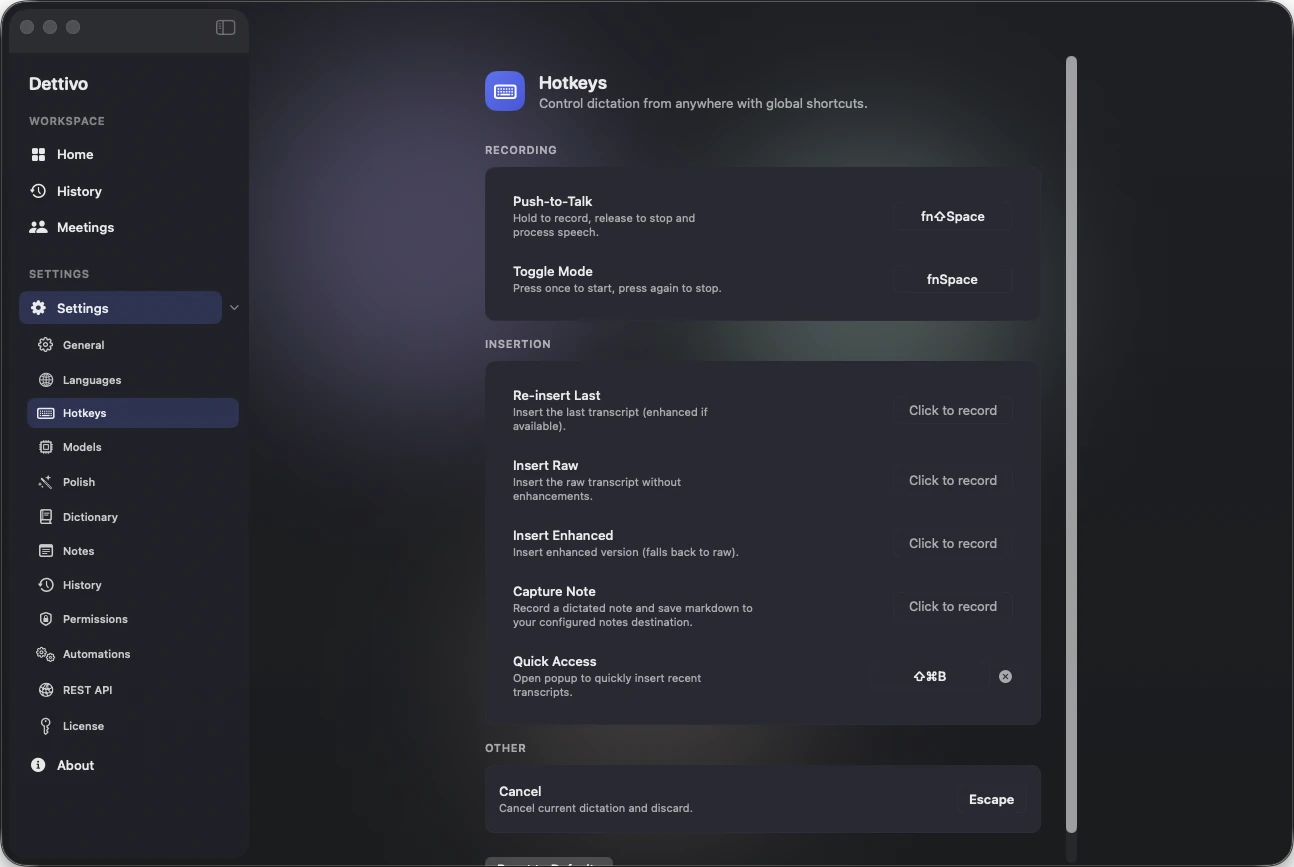
Task: Change the Cancel Escape shortcut
Action: pyautogui.click(x=991, y=799)
